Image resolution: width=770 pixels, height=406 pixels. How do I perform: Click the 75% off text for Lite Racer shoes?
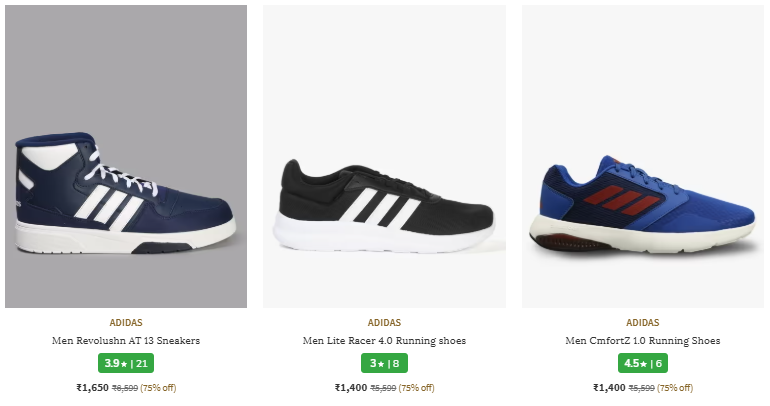(x=417, y=388)
